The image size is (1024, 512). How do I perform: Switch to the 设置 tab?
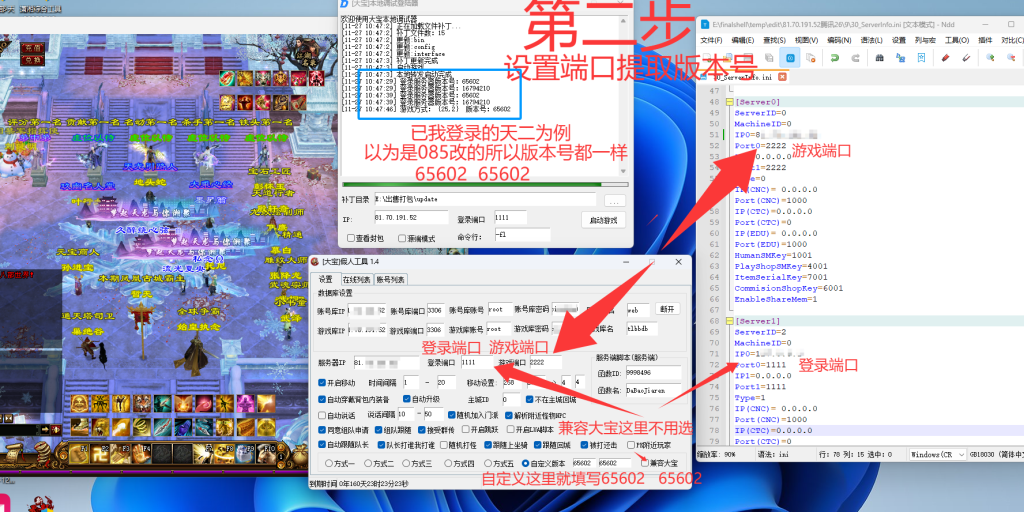(x=326, y=280)
